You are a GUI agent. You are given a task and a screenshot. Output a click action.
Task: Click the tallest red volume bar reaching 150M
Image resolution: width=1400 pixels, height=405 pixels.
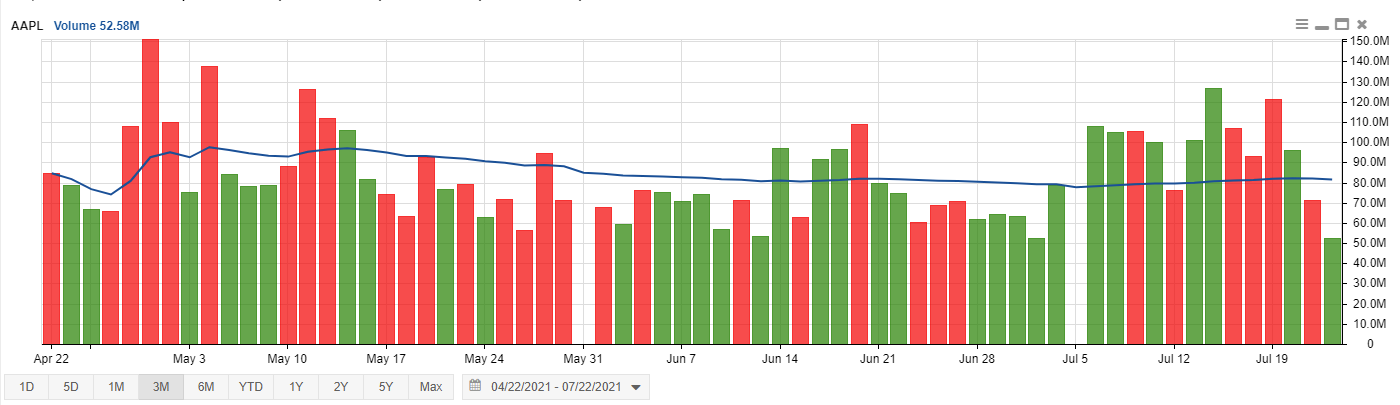tap(150, 192)
